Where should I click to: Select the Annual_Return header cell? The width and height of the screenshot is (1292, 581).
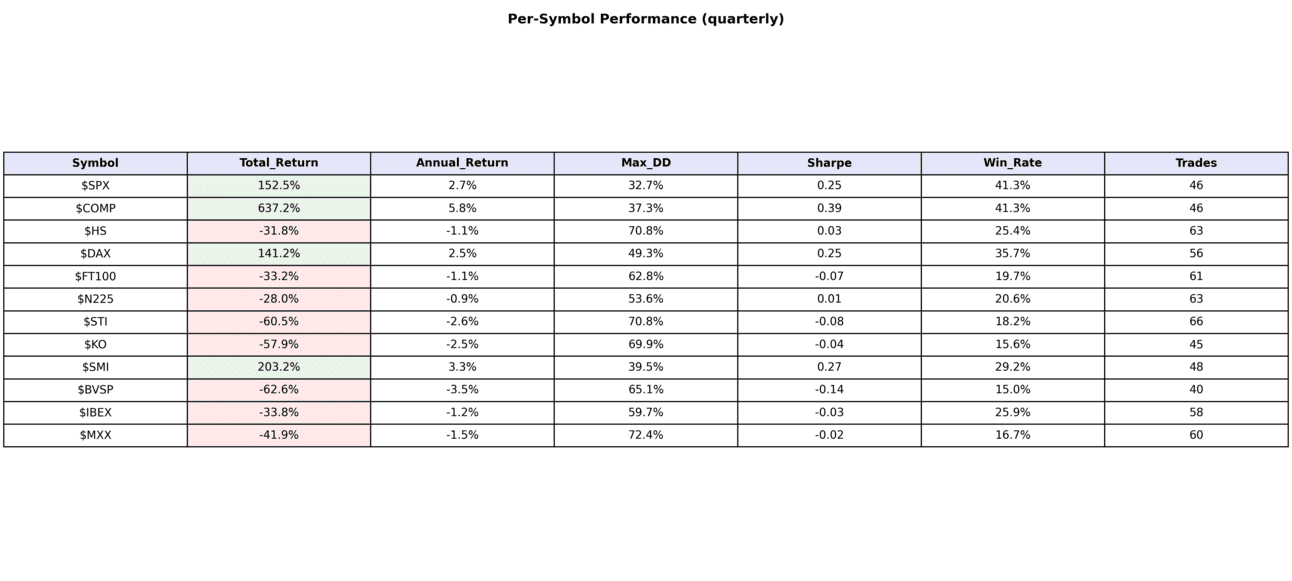[462, 163]
